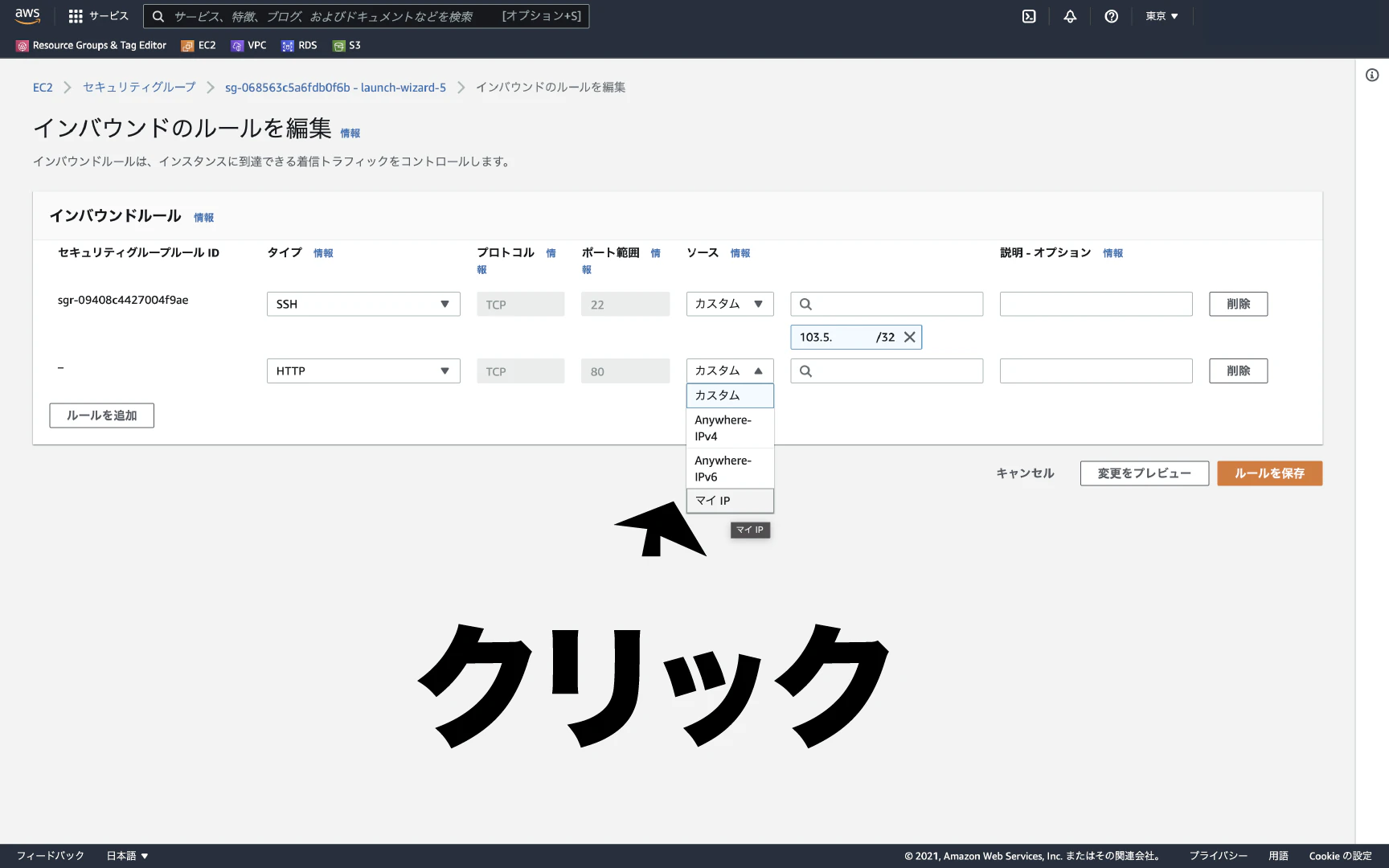This screenshot has width=1389, height=868.
Task: Select マイ IP from source list
Action: point(730,501)
